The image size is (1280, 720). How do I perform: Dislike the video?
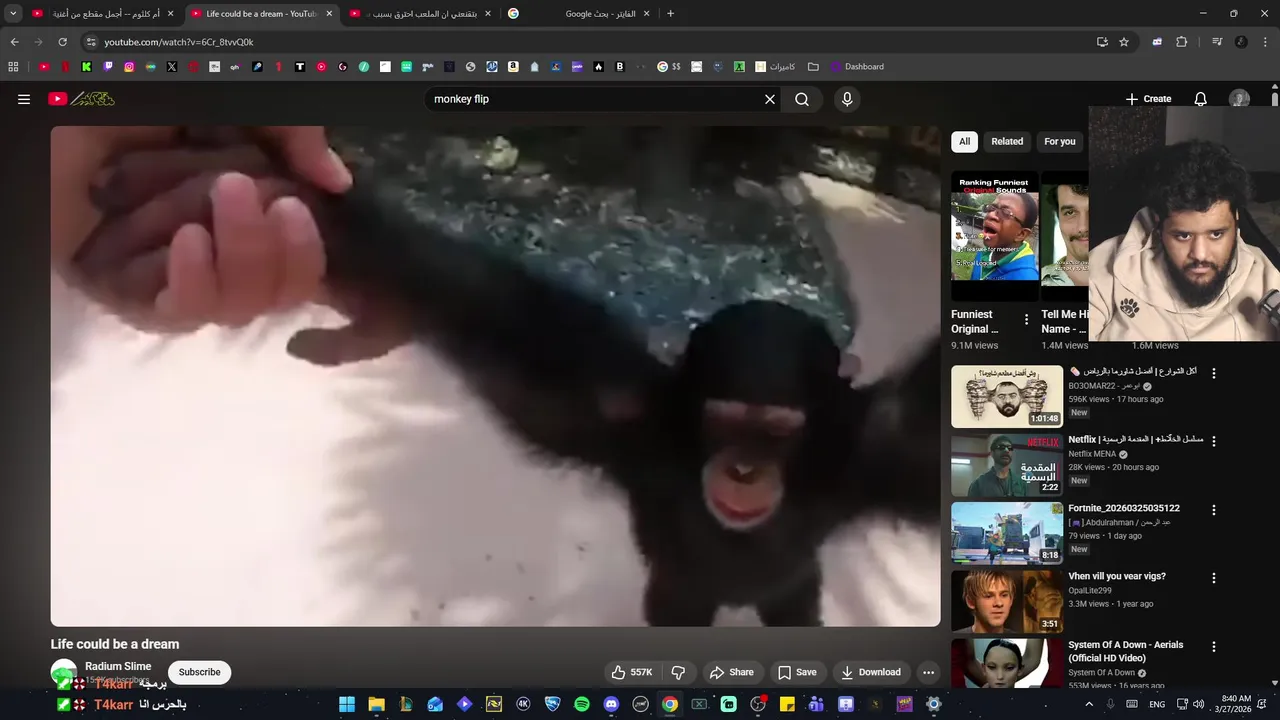point(678,672)
